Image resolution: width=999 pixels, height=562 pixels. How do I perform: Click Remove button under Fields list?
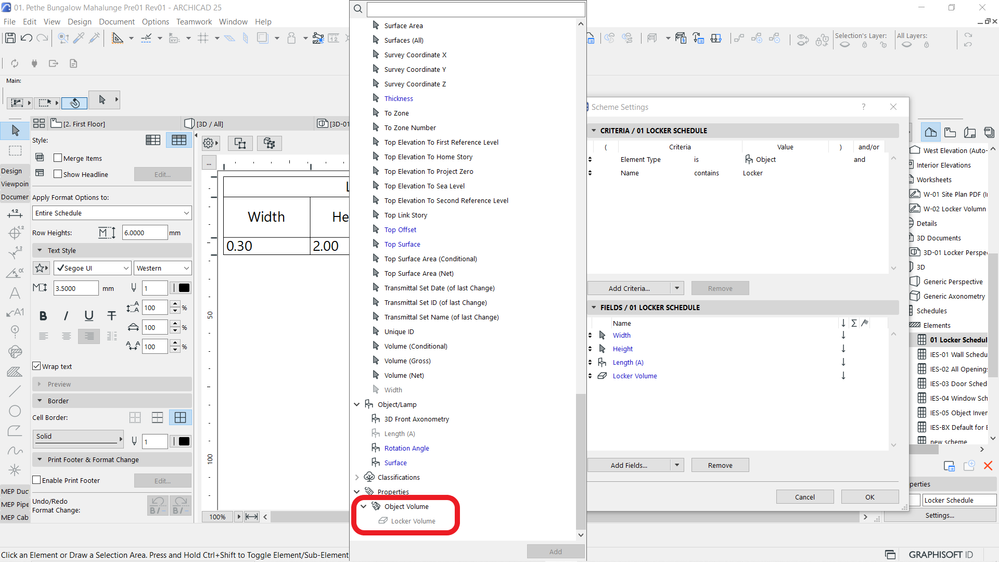[720, 465]
